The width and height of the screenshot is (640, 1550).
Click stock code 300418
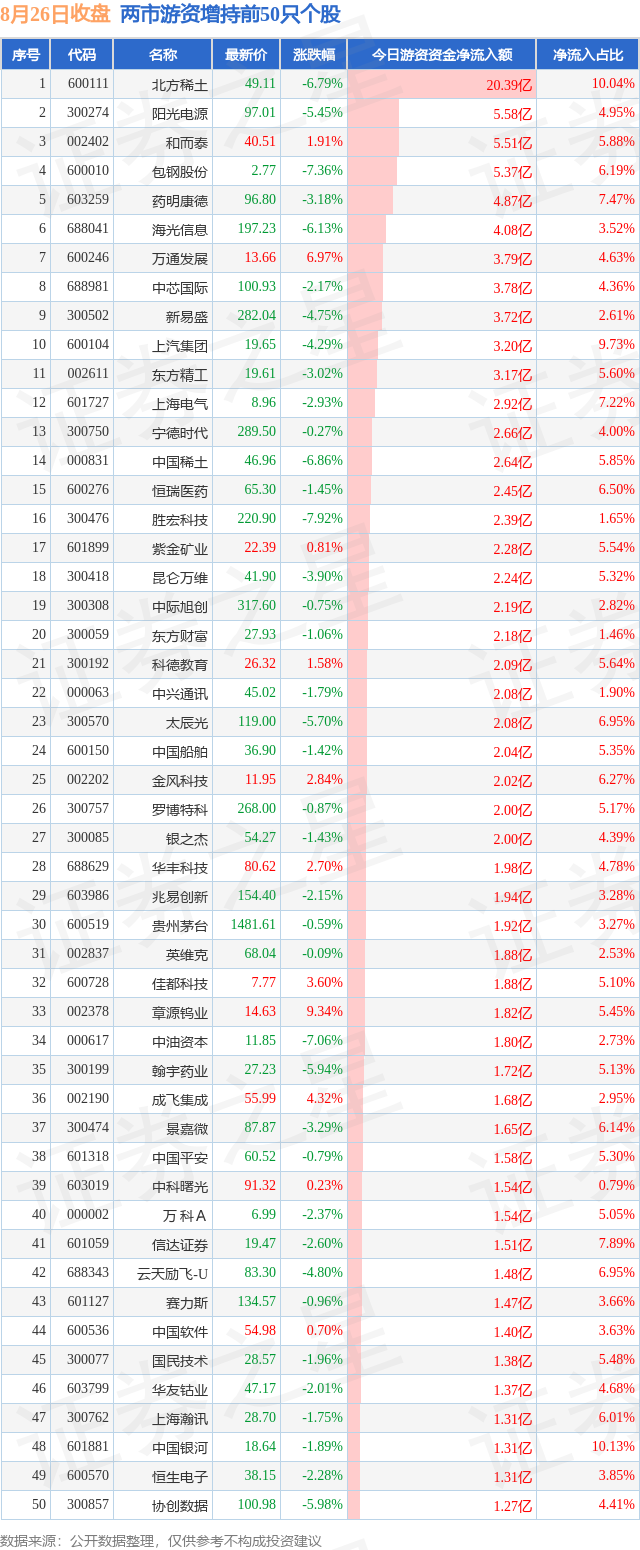(x=88, y=577)
